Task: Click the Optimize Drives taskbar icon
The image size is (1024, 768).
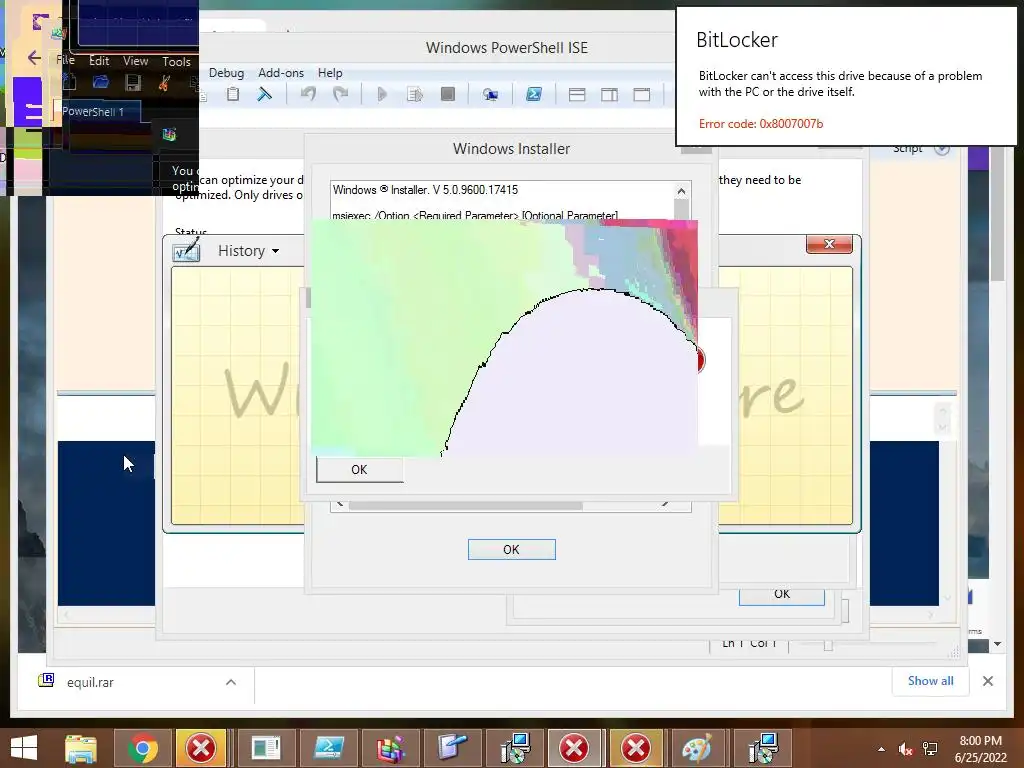Action: tap(391, 748)
